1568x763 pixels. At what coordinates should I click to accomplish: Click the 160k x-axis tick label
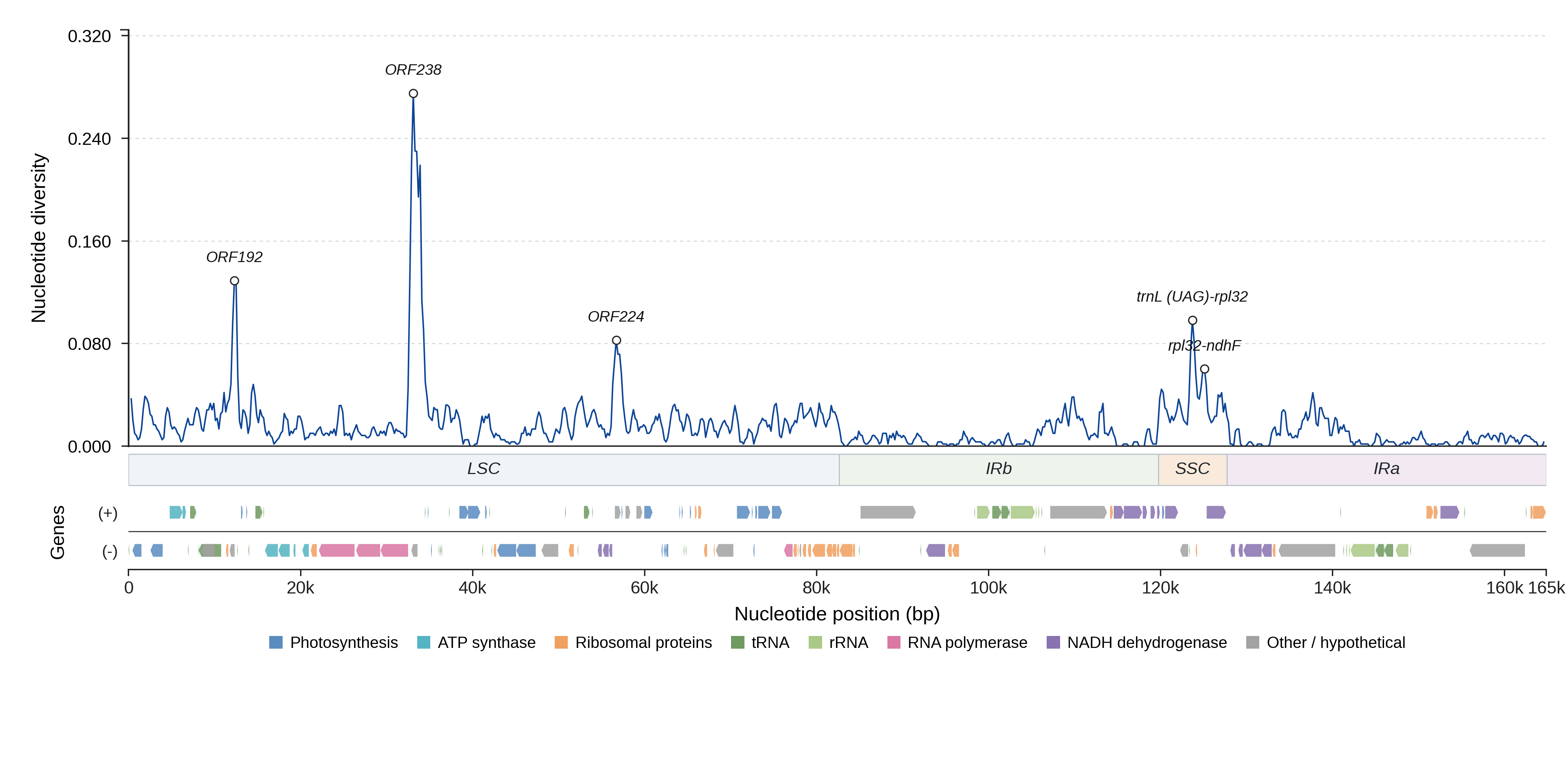1505,588
